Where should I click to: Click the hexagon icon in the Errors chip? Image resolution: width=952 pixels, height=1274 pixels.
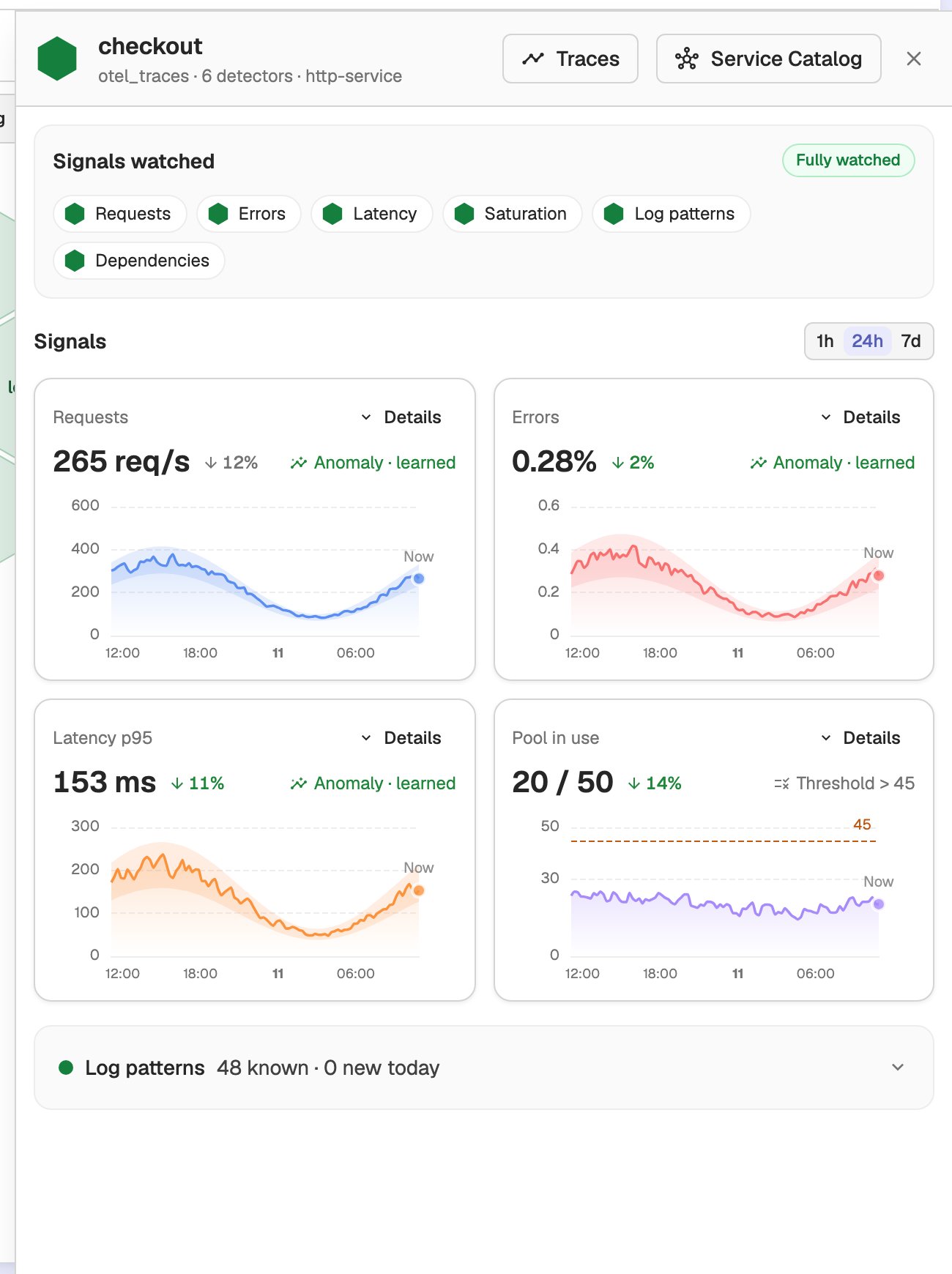point(218,214)
